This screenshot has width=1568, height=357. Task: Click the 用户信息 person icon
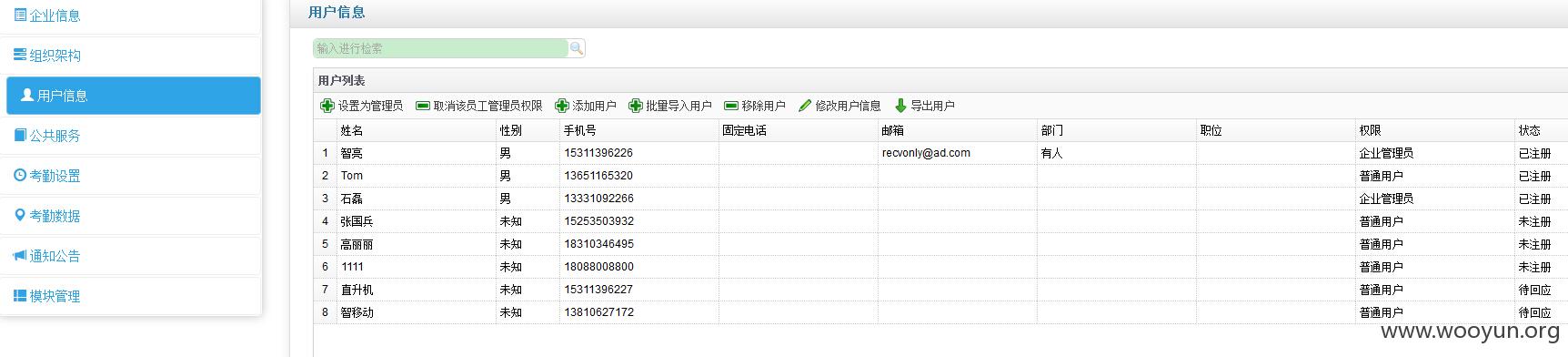27,95
